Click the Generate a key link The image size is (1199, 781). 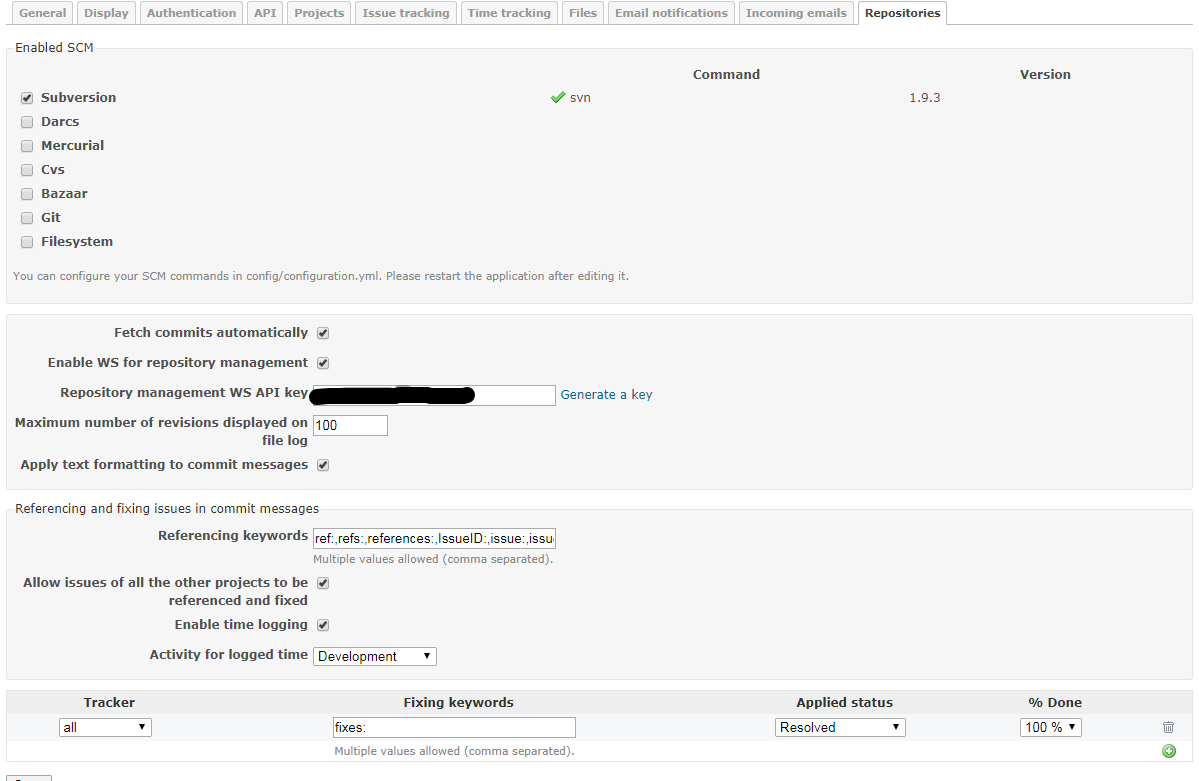pyautogui.click(x=606, y=395)
